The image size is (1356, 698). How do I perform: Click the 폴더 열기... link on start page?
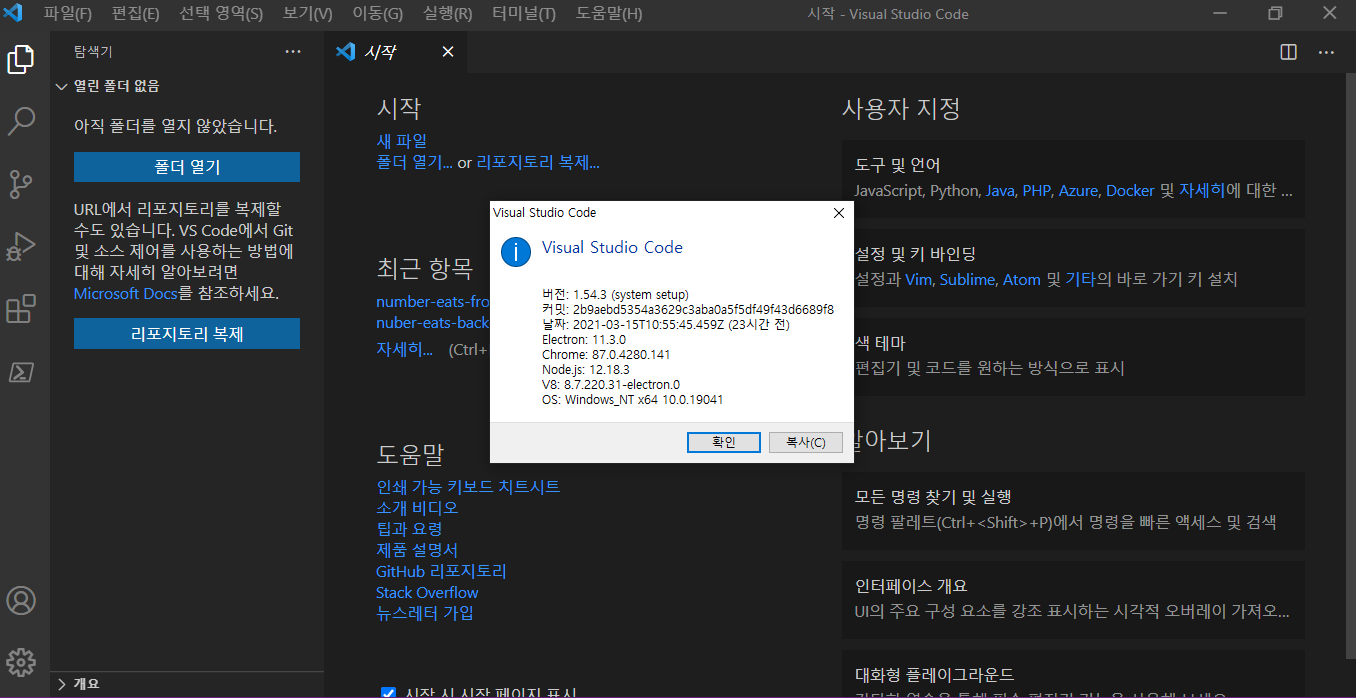point(414,162)
